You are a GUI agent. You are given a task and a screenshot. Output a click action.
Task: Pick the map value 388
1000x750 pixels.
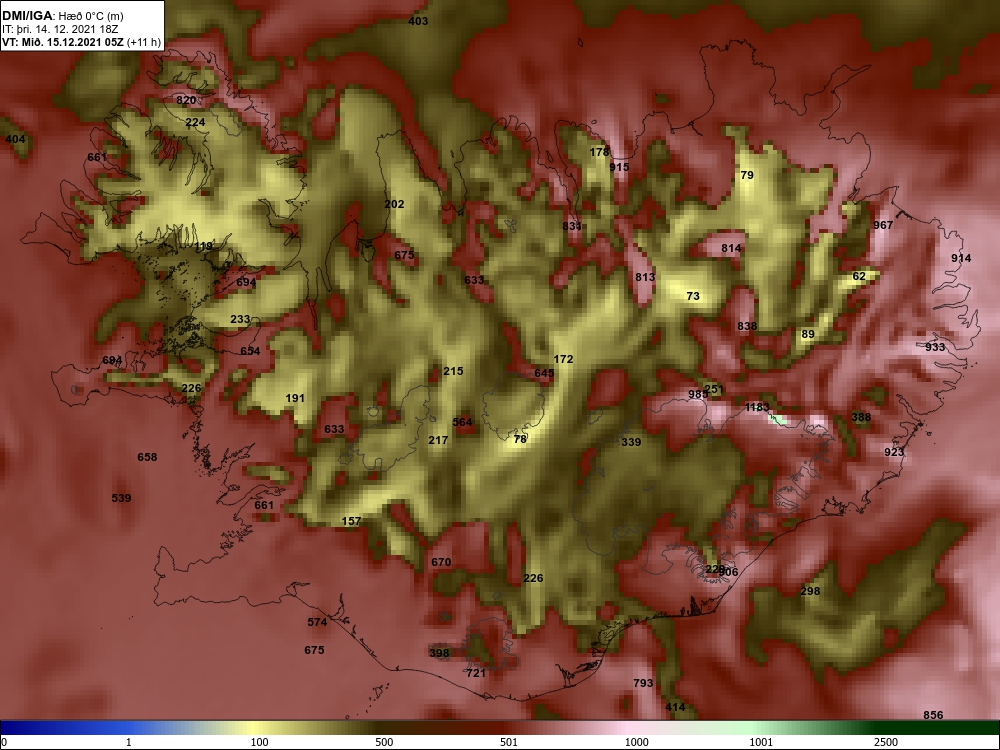pos(861,417)
